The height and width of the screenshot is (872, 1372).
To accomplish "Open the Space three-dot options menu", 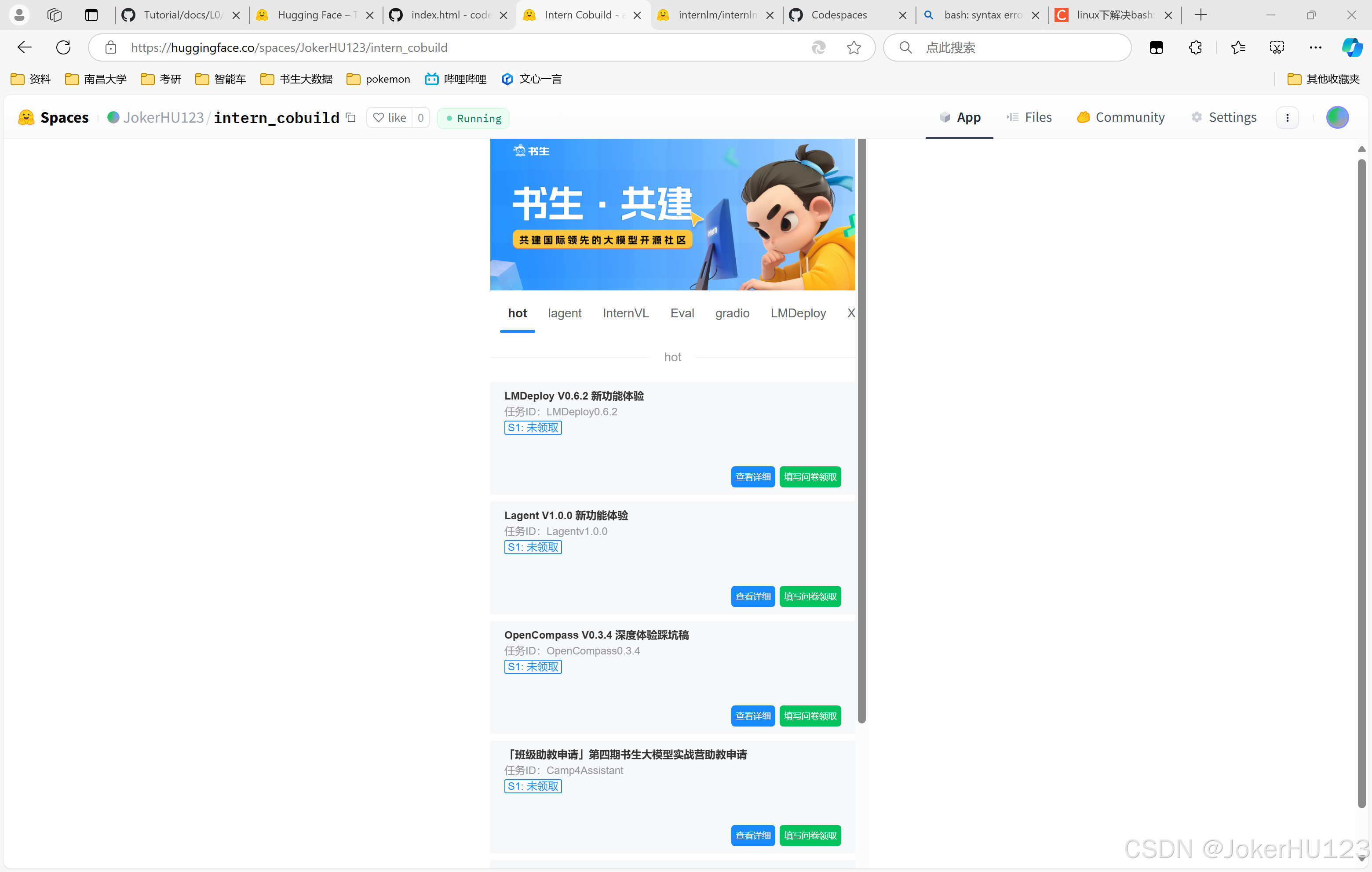I will (1287, 118).
